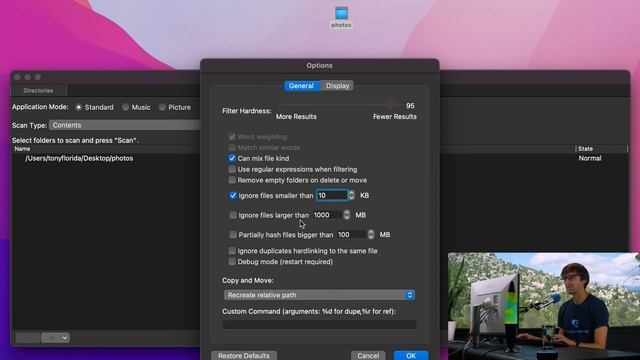The width and height of the screenshot is (640, 360).
Task: Select the General tab in Options
Action: [301, 86]
